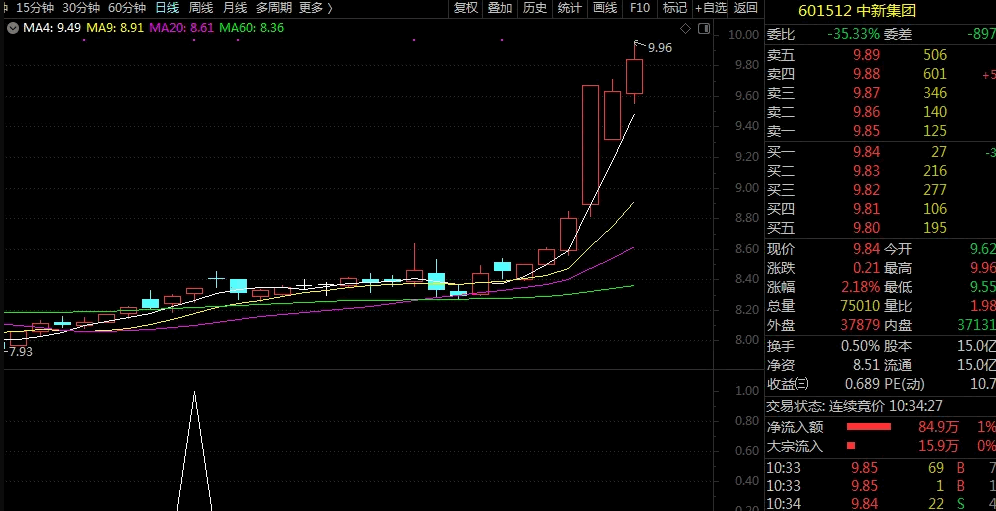Click the 外盘 37879 value

pyautogui.click(x=860, y=325)
